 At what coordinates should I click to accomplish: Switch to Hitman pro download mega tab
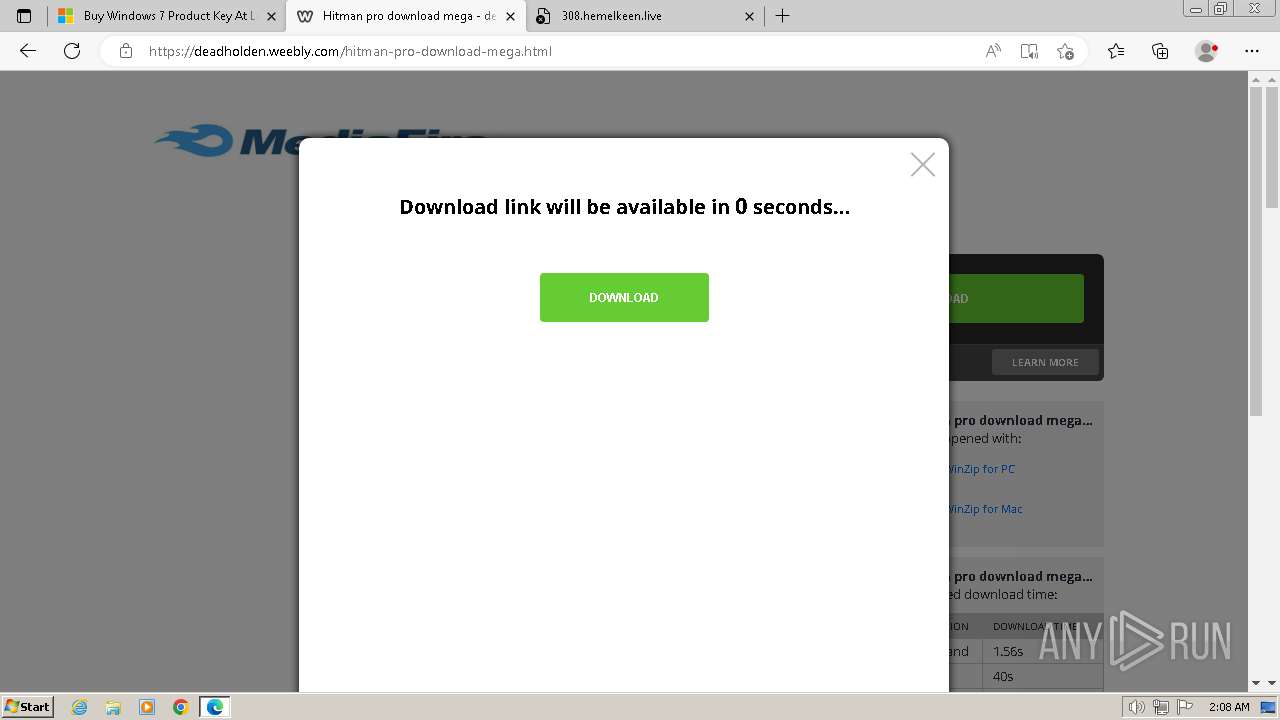(x=405, y=16)
